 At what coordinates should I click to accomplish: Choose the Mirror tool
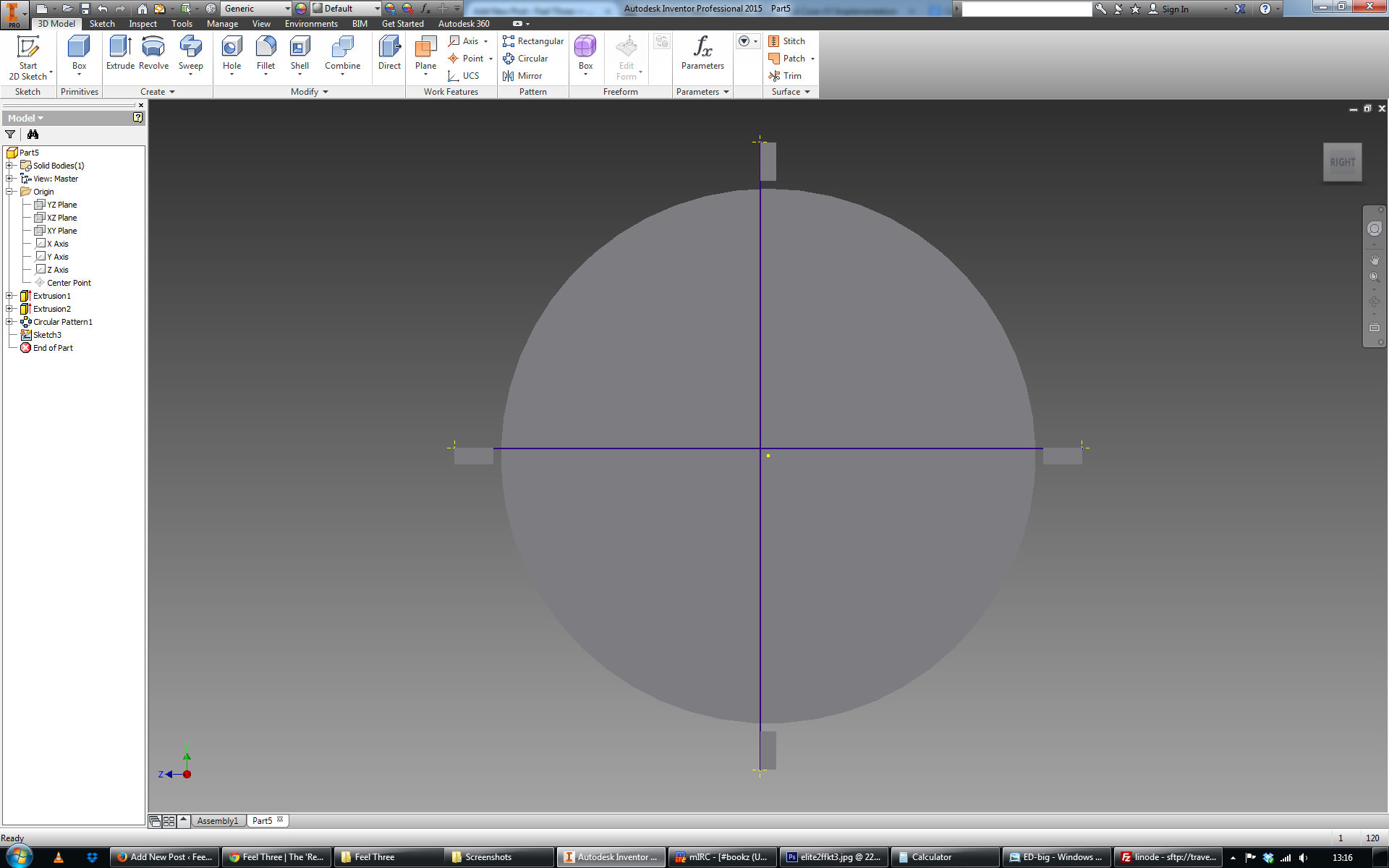tap(522, 76)
